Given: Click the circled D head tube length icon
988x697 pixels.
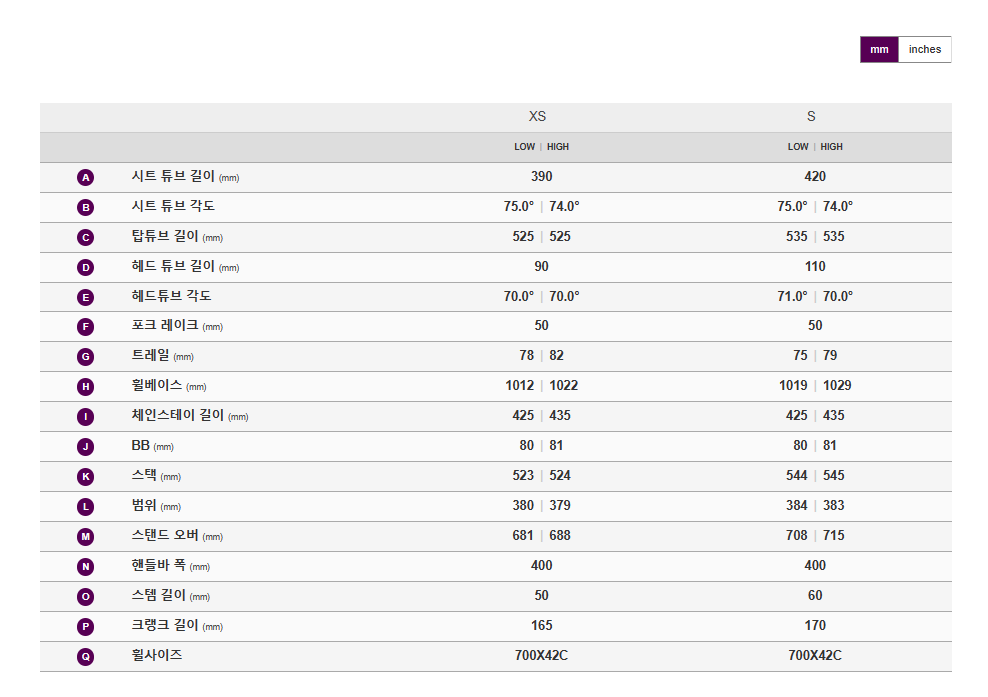Looking at the screenshot, I should tap(86, 267).
